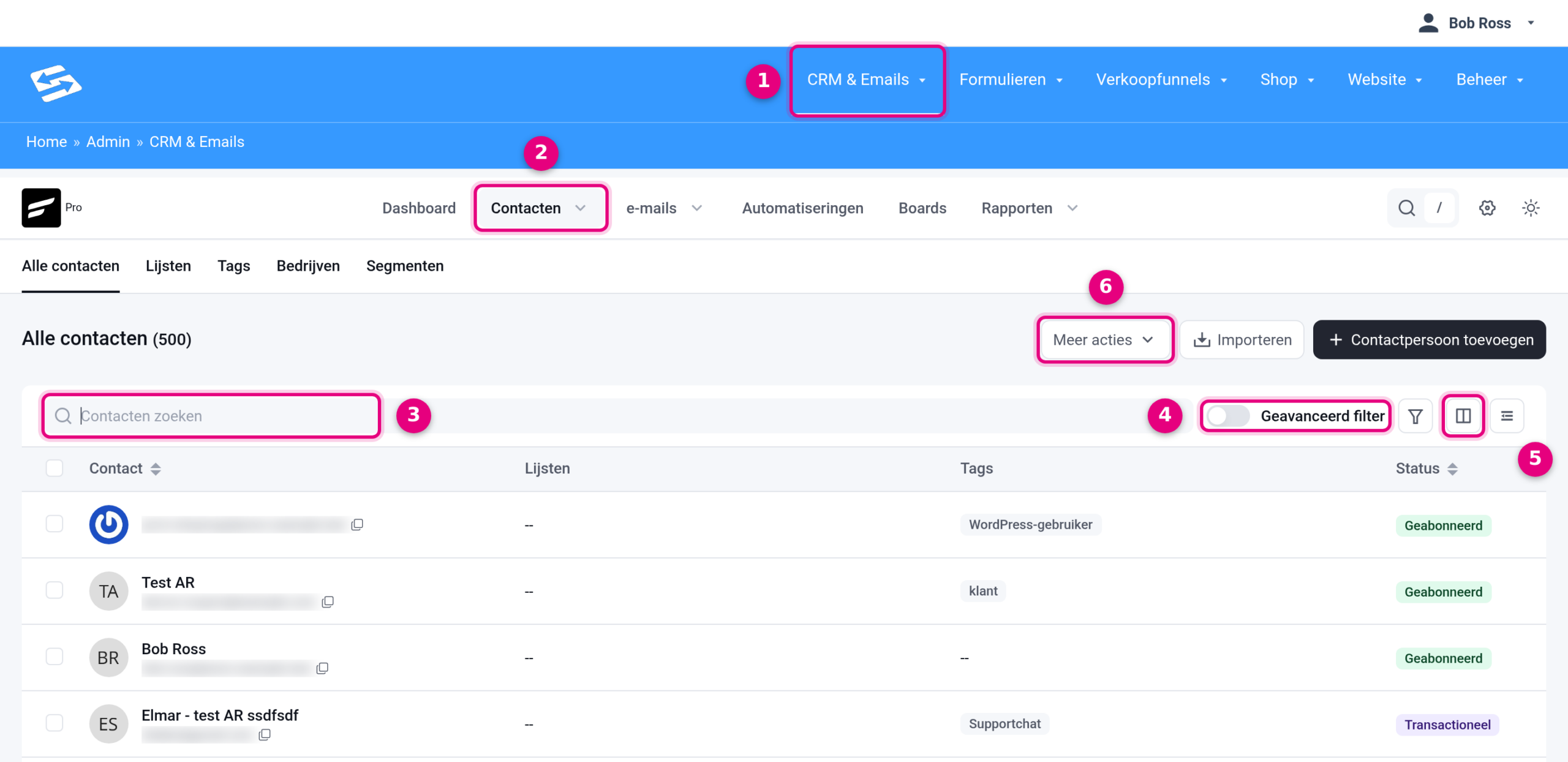Toggle the Geavanceerd filter switch

coord(1227,416)
